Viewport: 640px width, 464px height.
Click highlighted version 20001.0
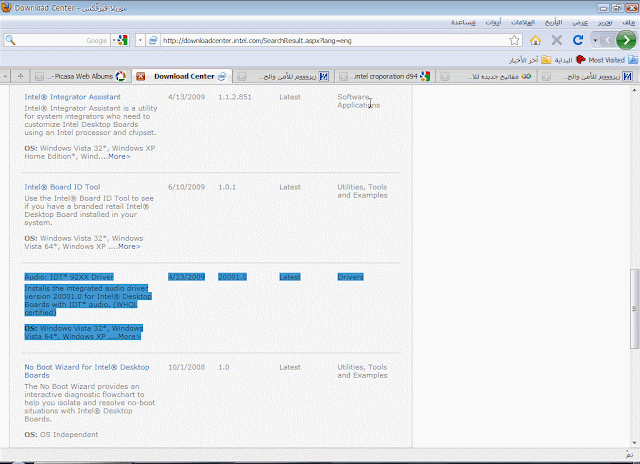point(232,277)
